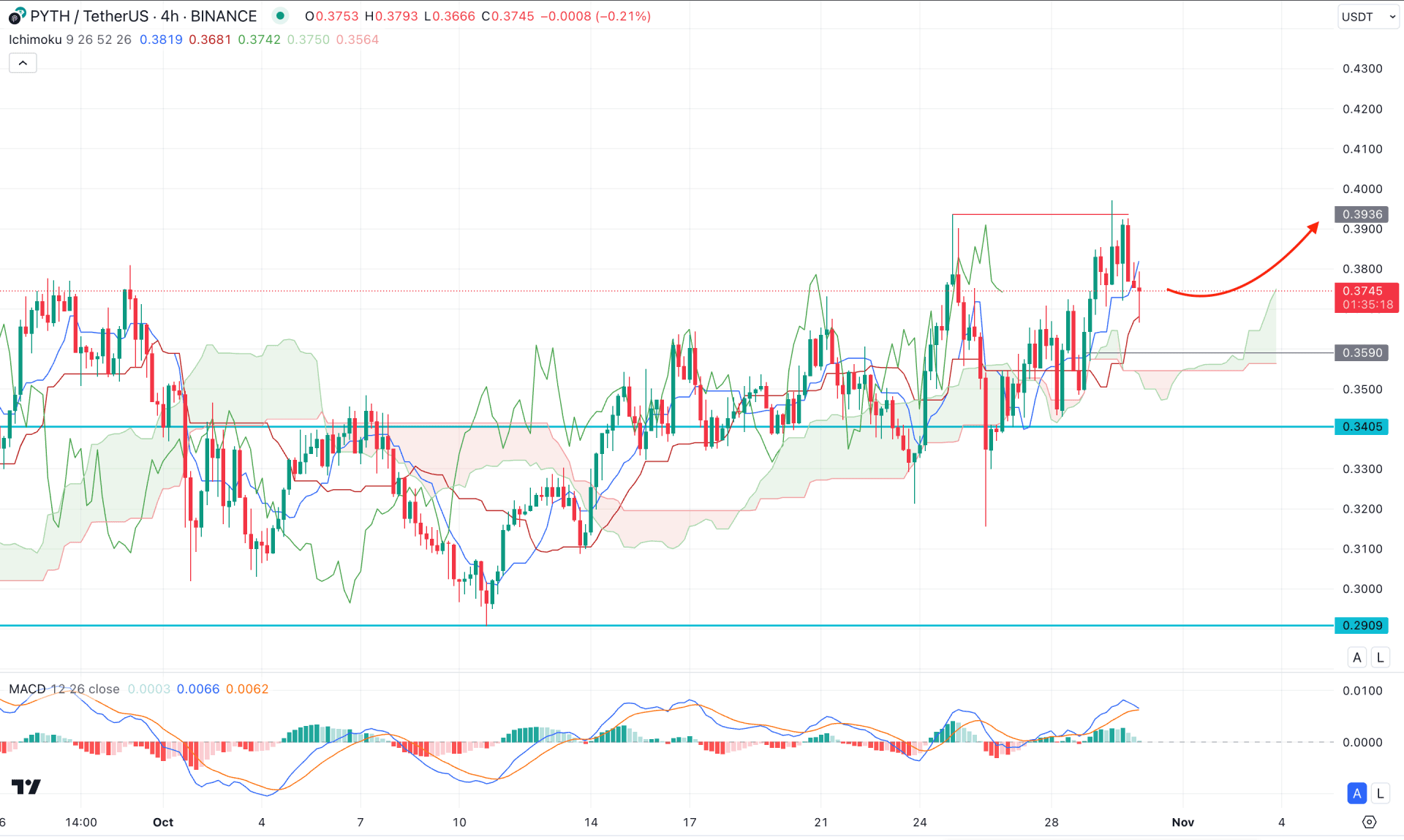Viewport: 1404px width, 840px height.
Task: Click the 0.4000 price axis tick
Action: click(1362, 189)
